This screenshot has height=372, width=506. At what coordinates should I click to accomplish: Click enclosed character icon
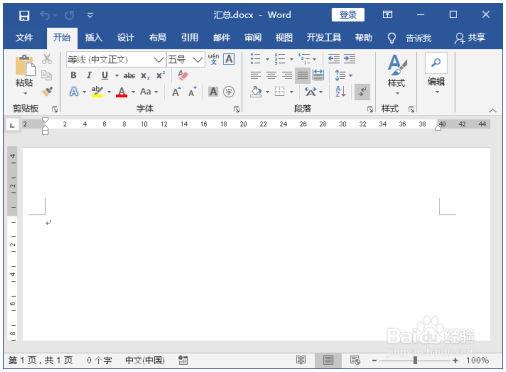tap(229, 91)
